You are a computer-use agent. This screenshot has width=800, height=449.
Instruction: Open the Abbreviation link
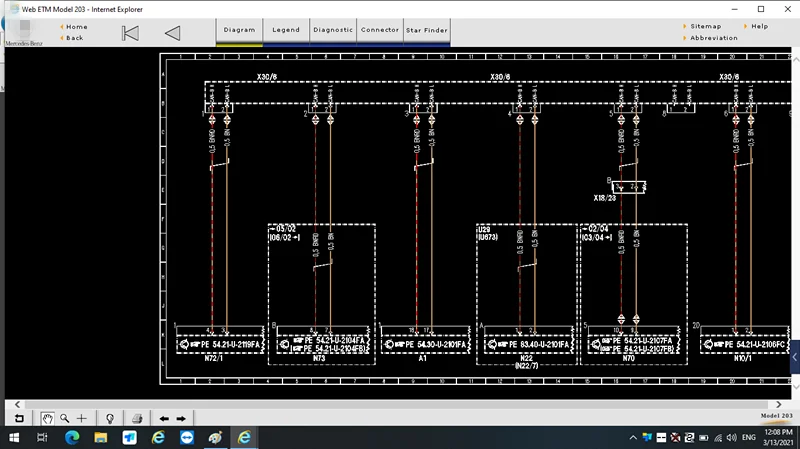714,38
